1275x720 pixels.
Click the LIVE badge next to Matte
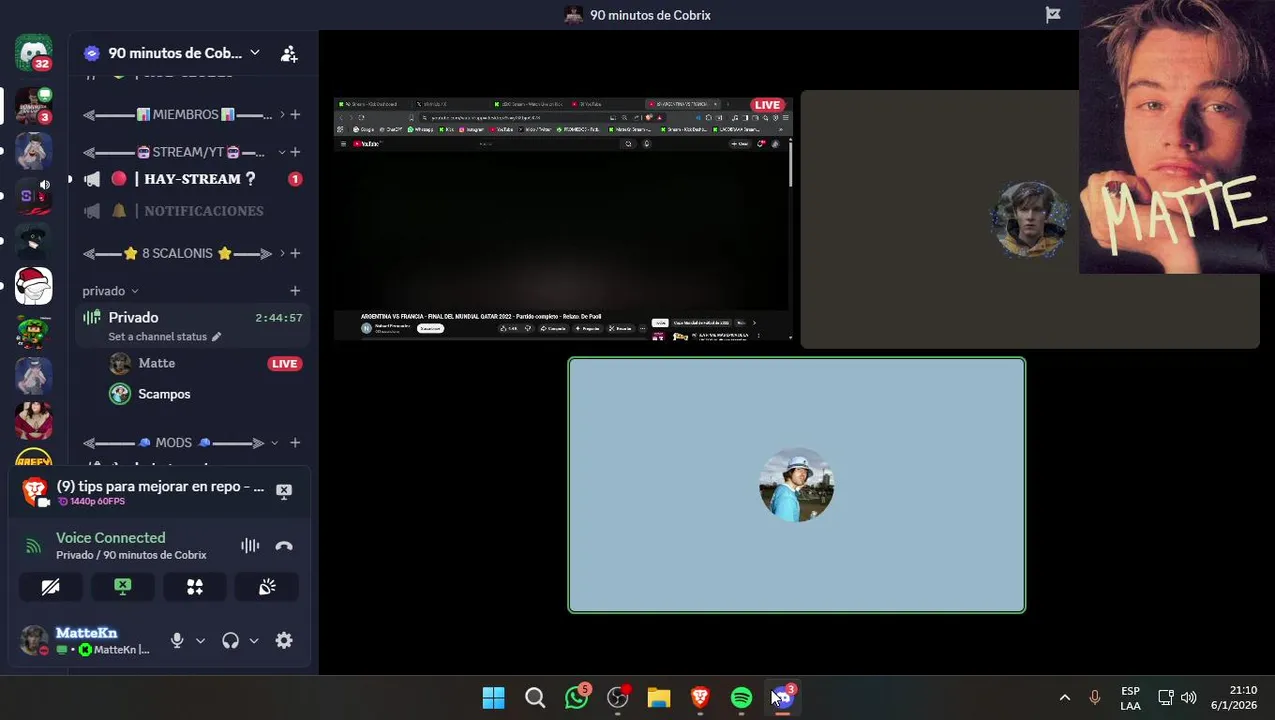coord(285,363)
